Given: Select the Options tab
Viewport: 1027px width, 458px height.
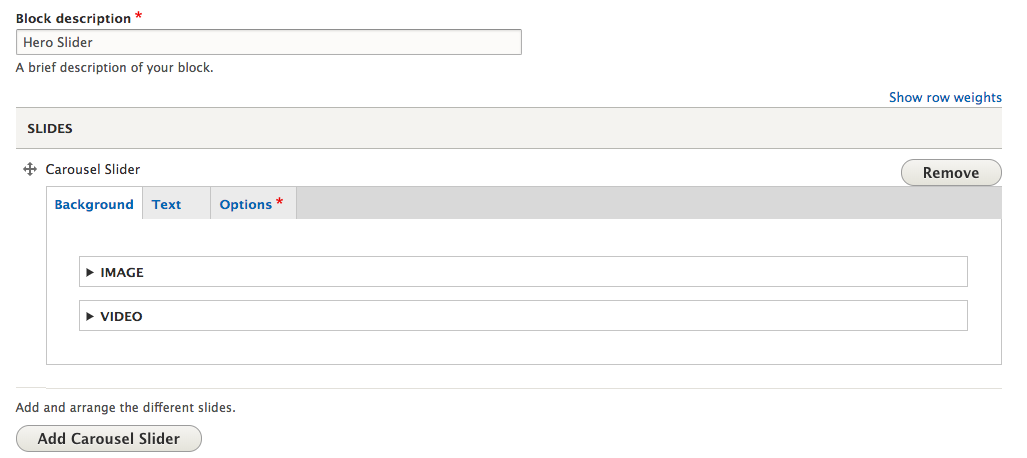Looking at the screenshot, I should [253, 204].
